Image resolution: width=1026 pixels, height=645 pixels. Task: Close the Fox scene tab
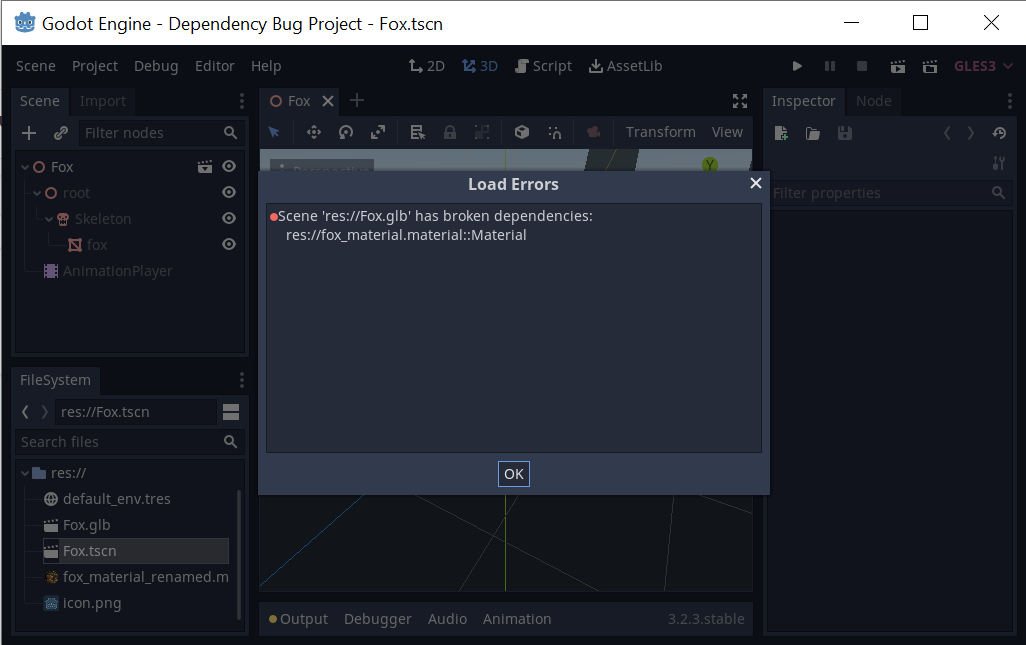click(x=328, y=101)
